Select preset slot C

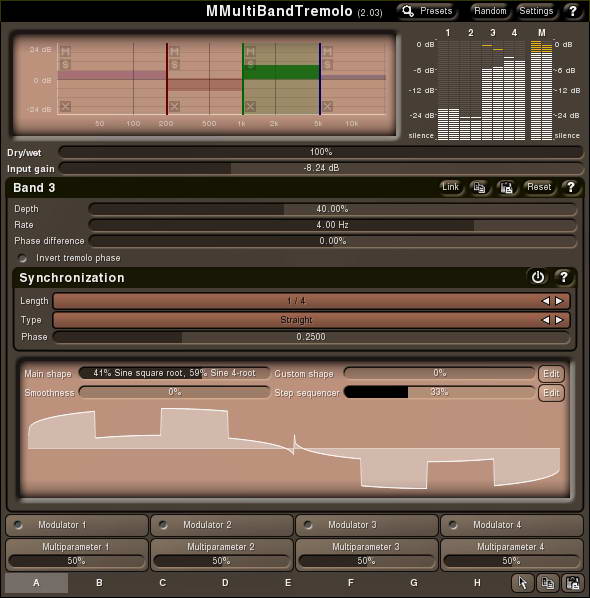[162, 583]
